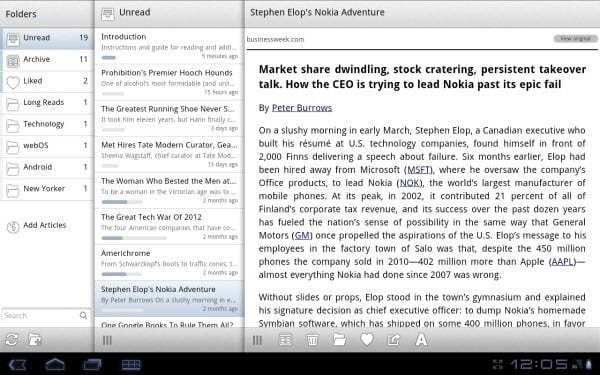Tap the sync refresh icon
This screenshot has height=375, width=600.
click(11, 340)
